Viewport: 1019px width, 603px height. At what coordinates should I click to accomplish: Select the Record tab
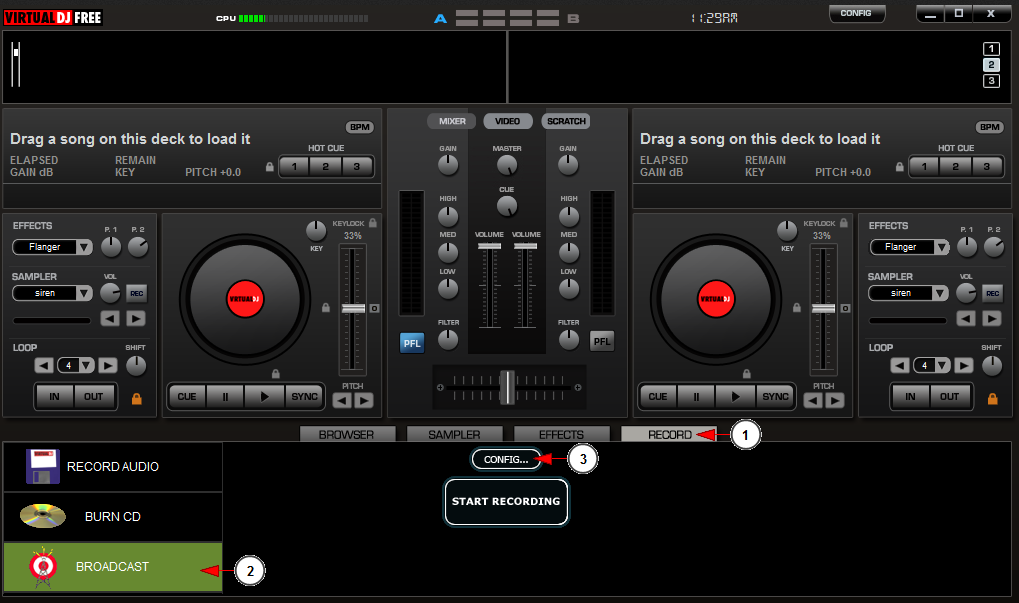(669, 434)
